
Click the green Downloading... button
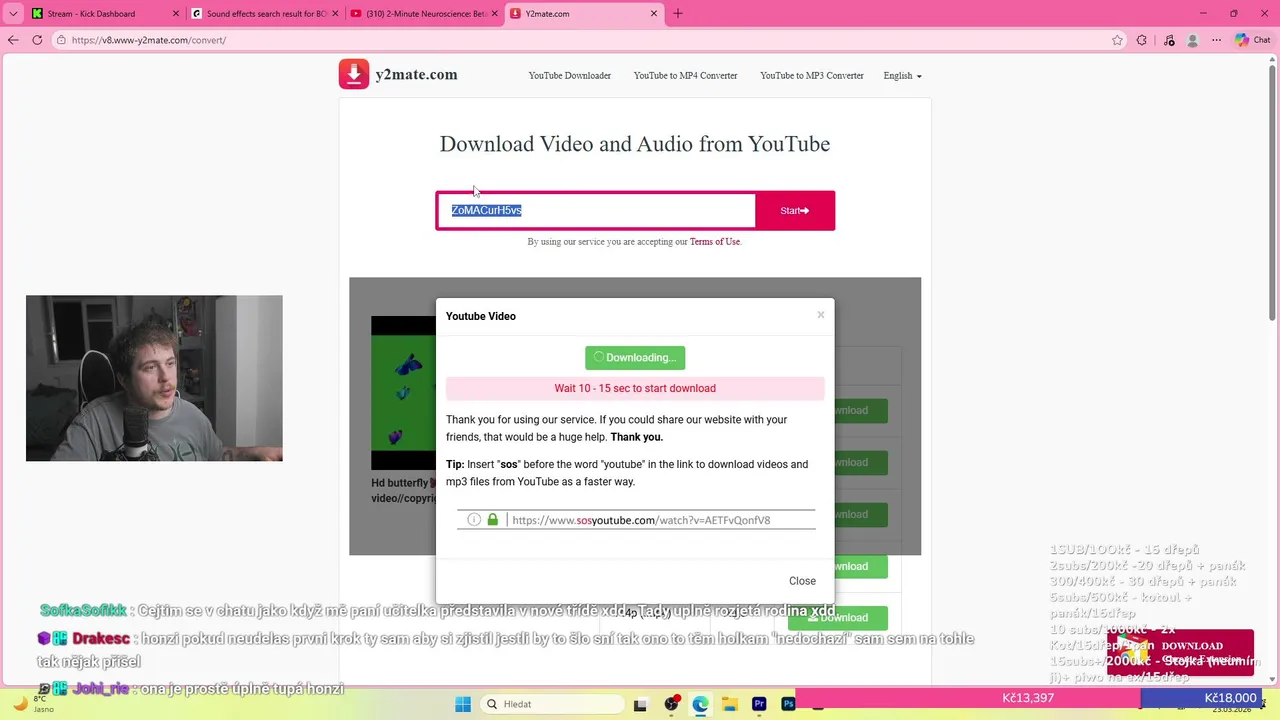point(635,357)
